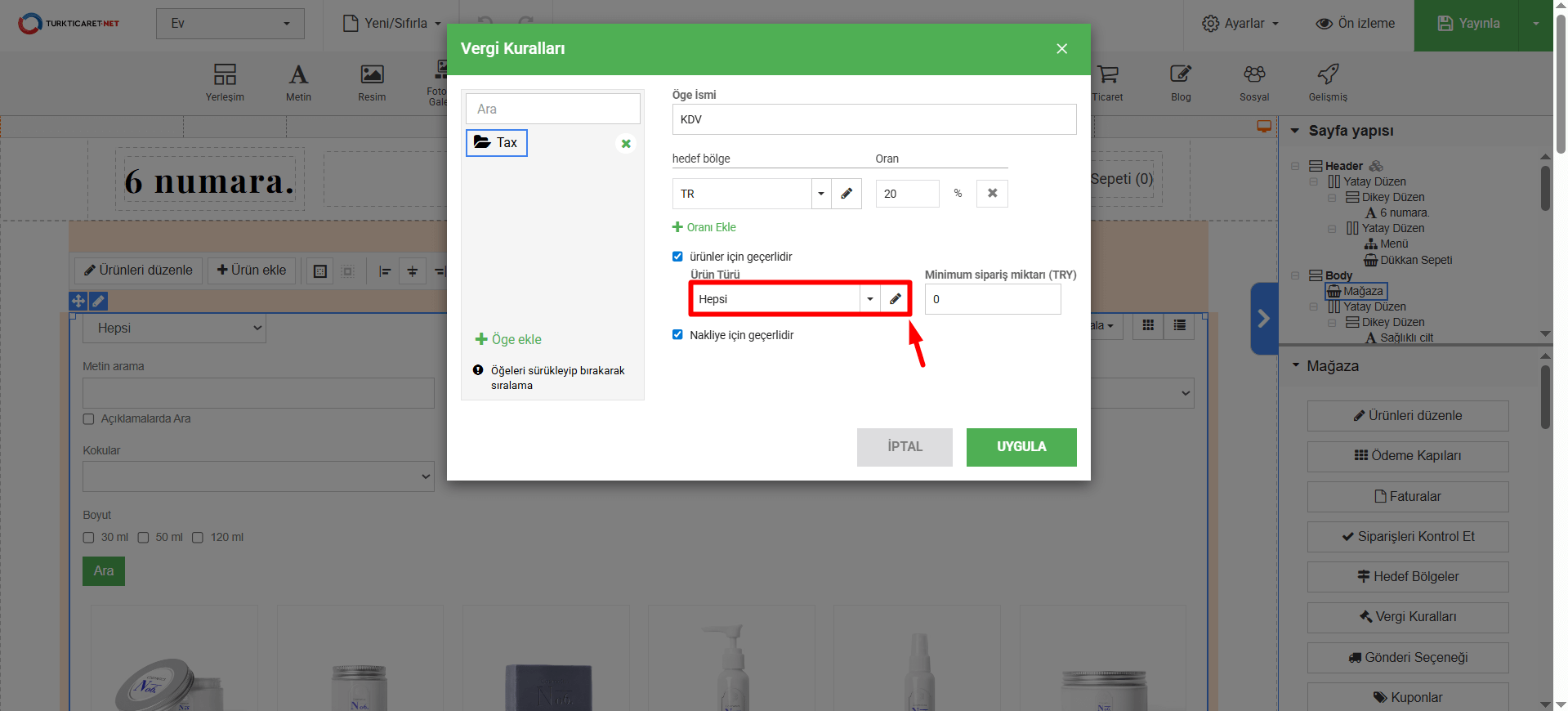Click the 'Oranı Ekle' link
Screen dimensions: 1568x711
704,227
